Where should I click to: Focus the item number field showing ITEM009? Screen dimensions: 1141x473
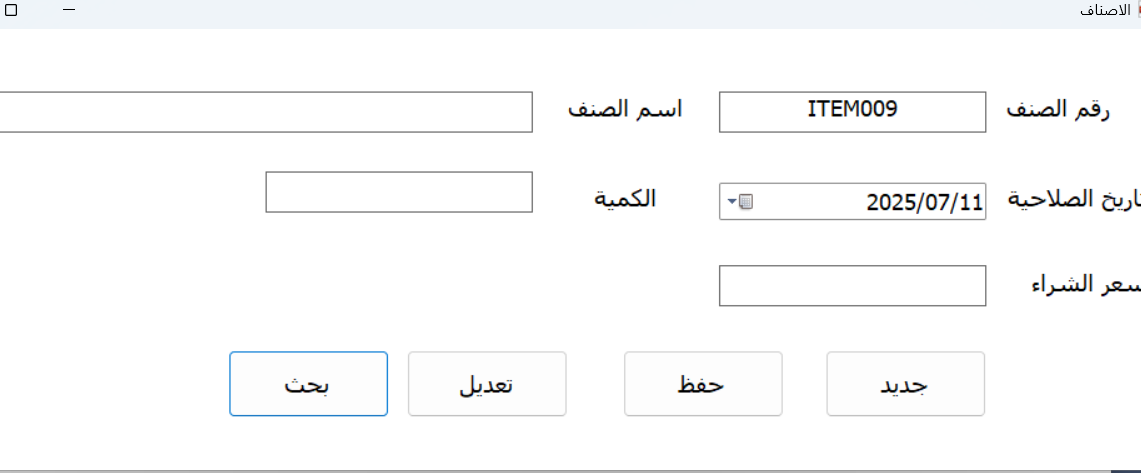point(852,111)
